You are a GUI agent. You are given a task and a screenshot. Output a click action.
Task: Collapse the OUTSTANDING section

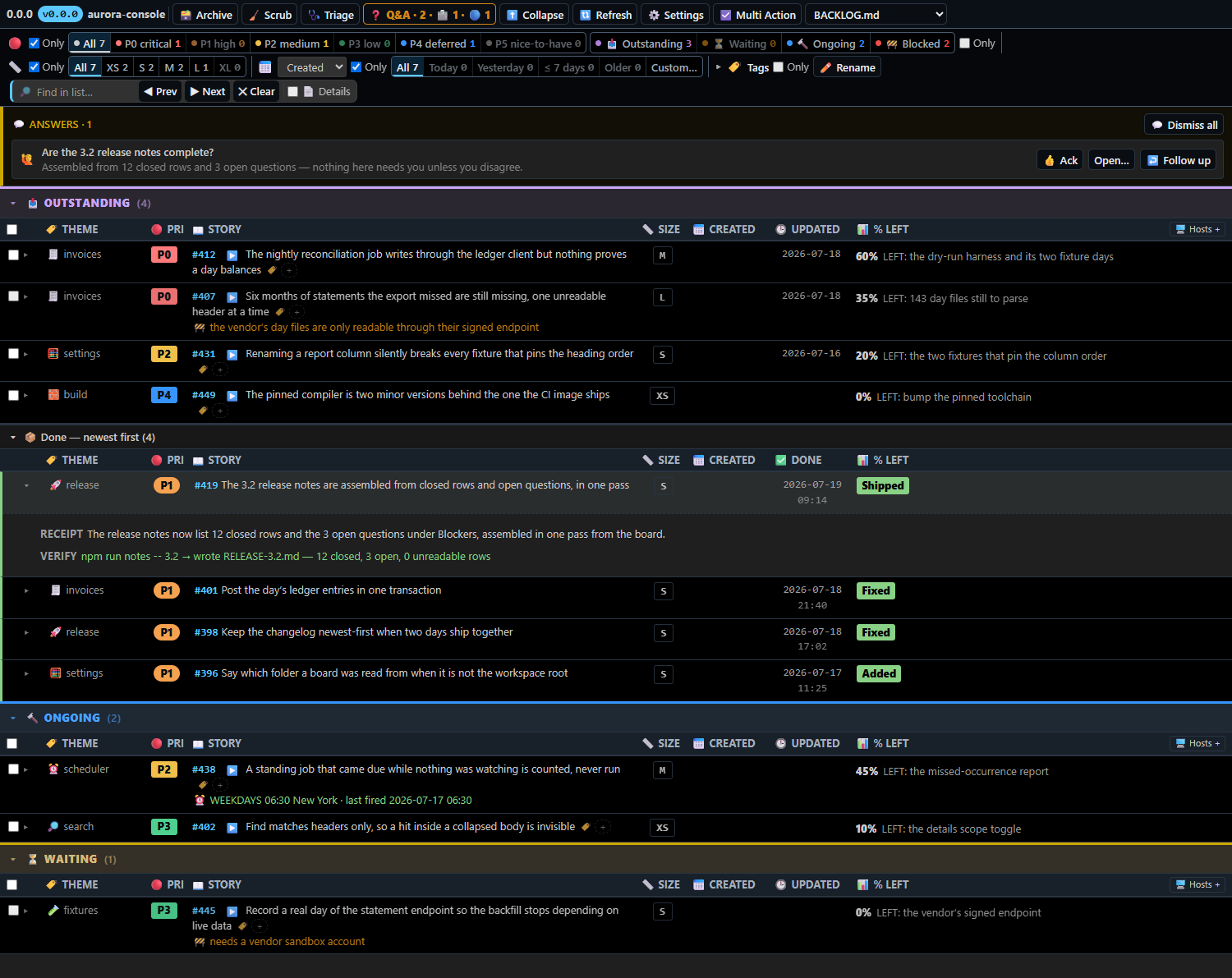pos(13,204)
